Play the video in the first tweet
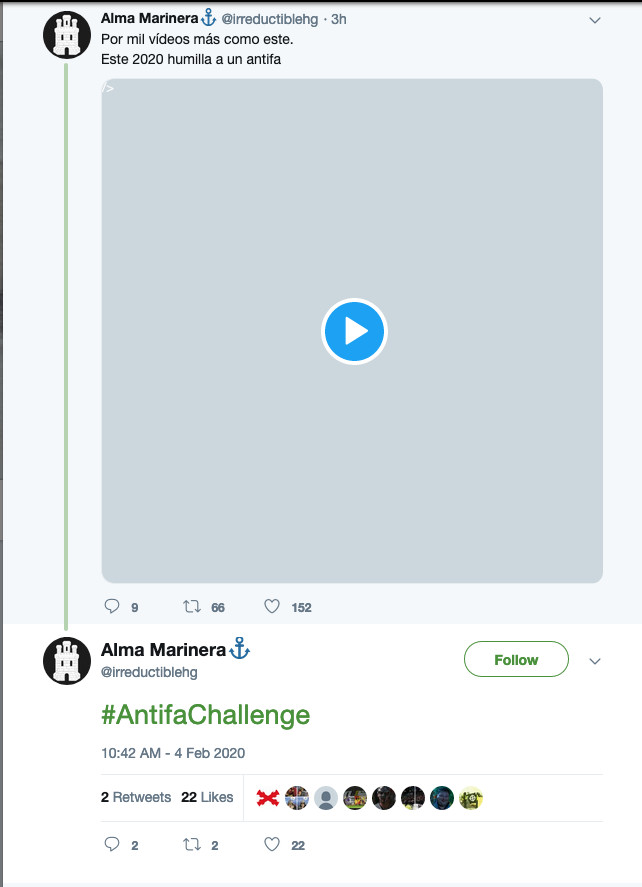The width and height of the screenshot is (642, 887). coord(354,331)
